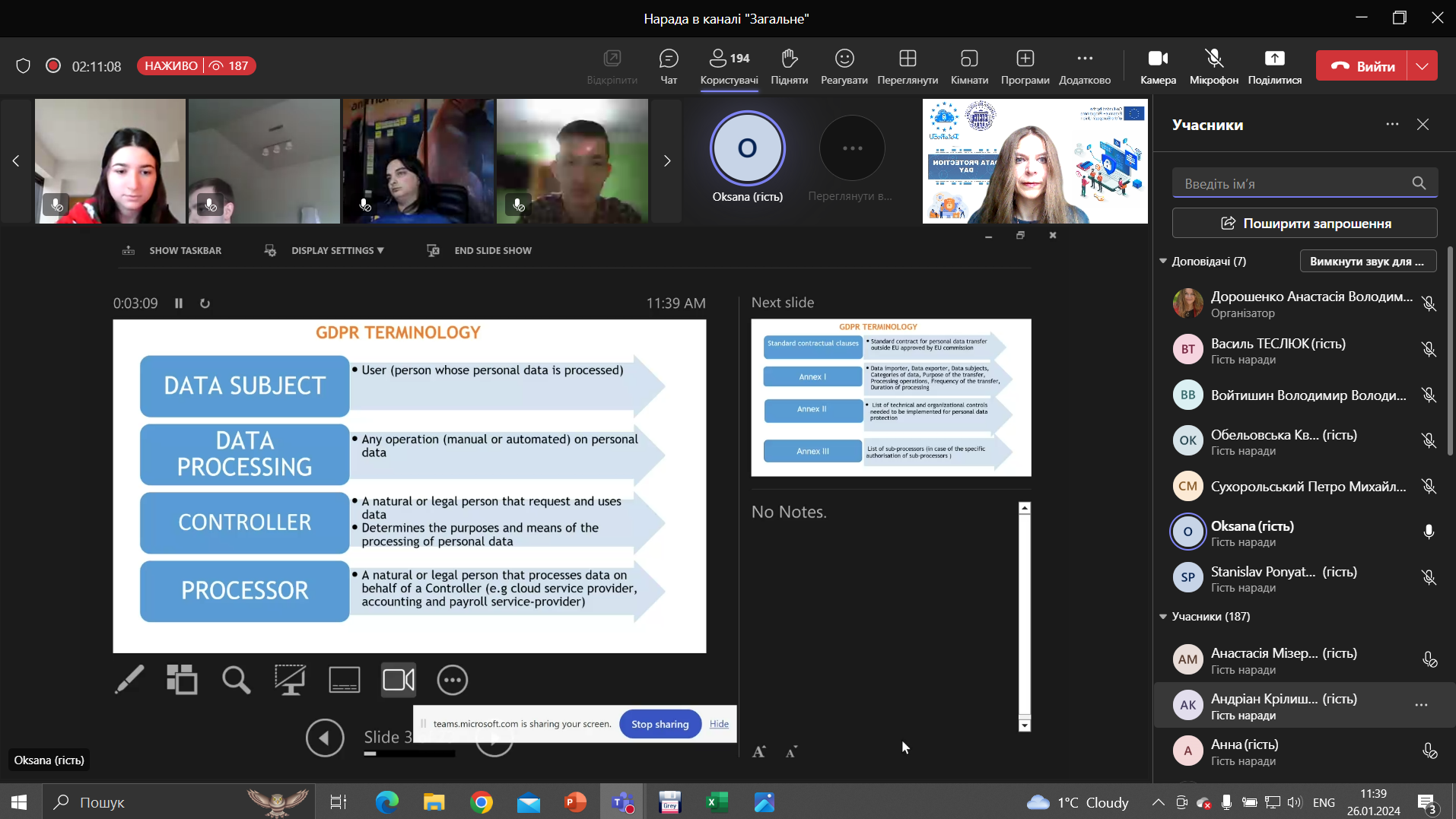Screen dimensions: 1456x819
Task: Click the Stop sharing button
Action: (660, 724)
